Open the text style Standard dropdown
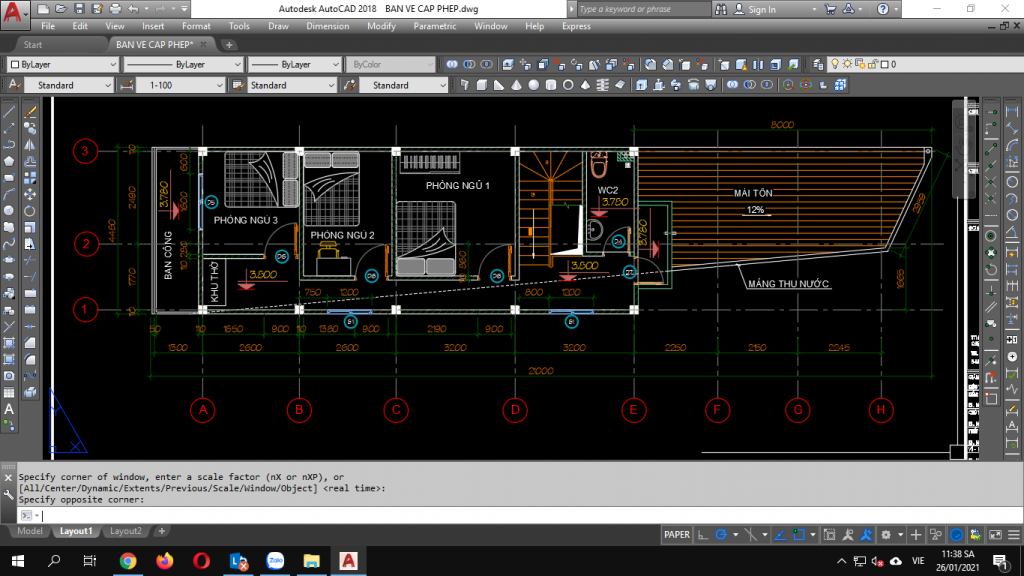1024x576 pixels. tap(69, 86)
